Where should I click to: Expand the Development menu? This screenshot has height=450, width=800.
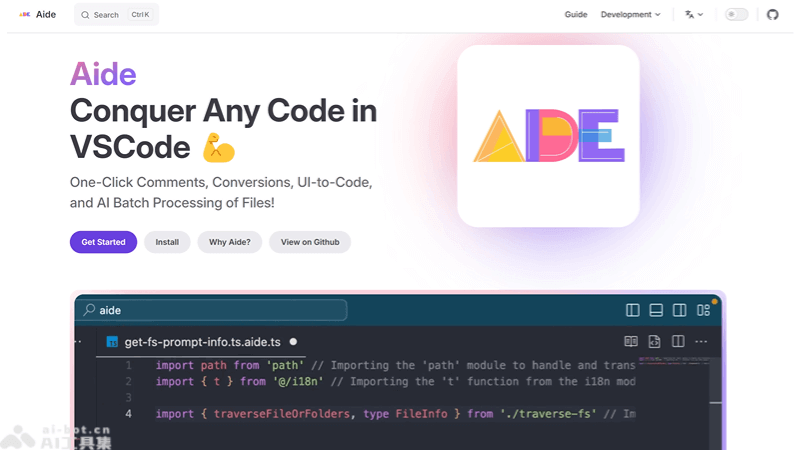[630, 15]
